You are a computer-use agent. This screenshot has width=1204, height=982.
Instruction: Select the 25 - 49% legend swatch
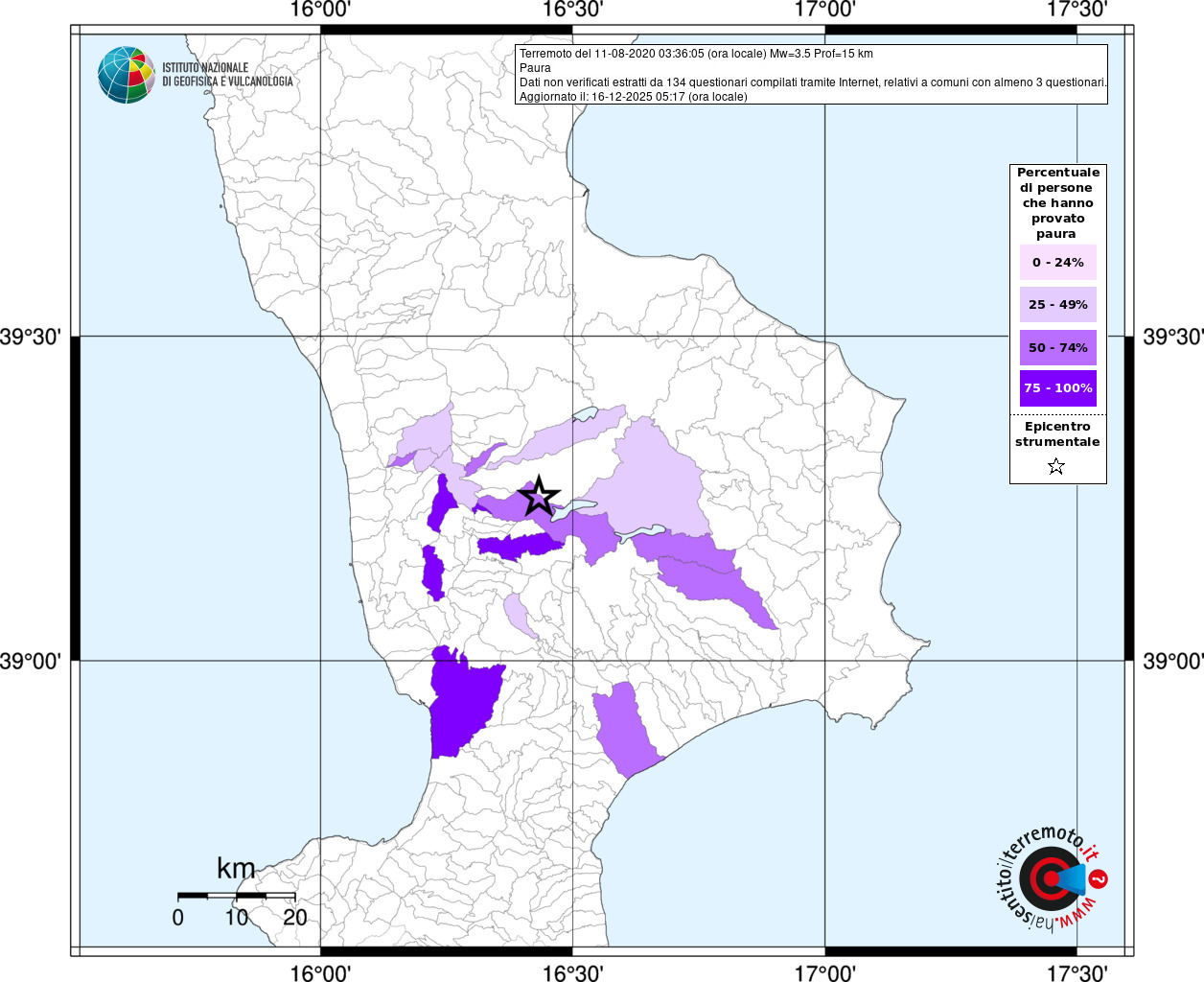pyautogui.click(x=1057, y=305)
